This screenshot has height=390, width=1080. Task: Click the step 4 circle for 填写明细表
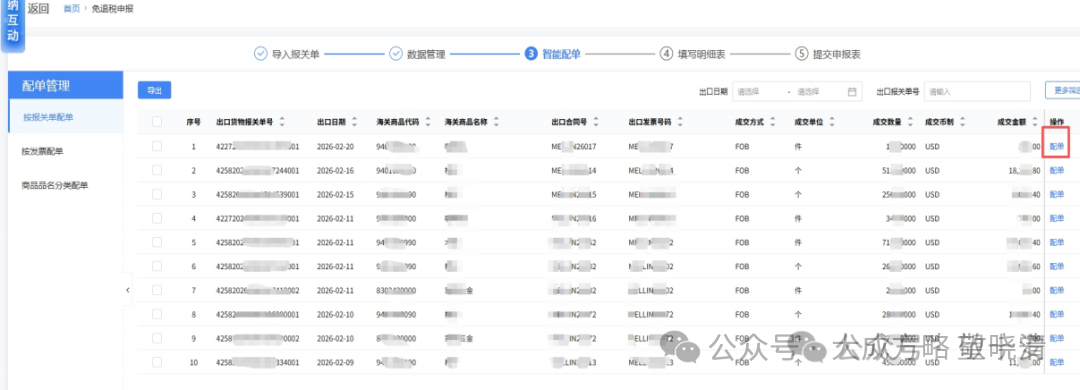tap(666, 54)
